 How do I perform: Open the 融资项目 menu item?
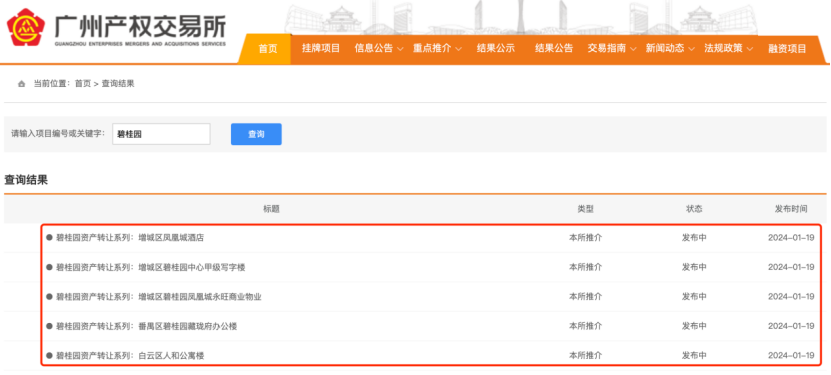click(787, 49)
